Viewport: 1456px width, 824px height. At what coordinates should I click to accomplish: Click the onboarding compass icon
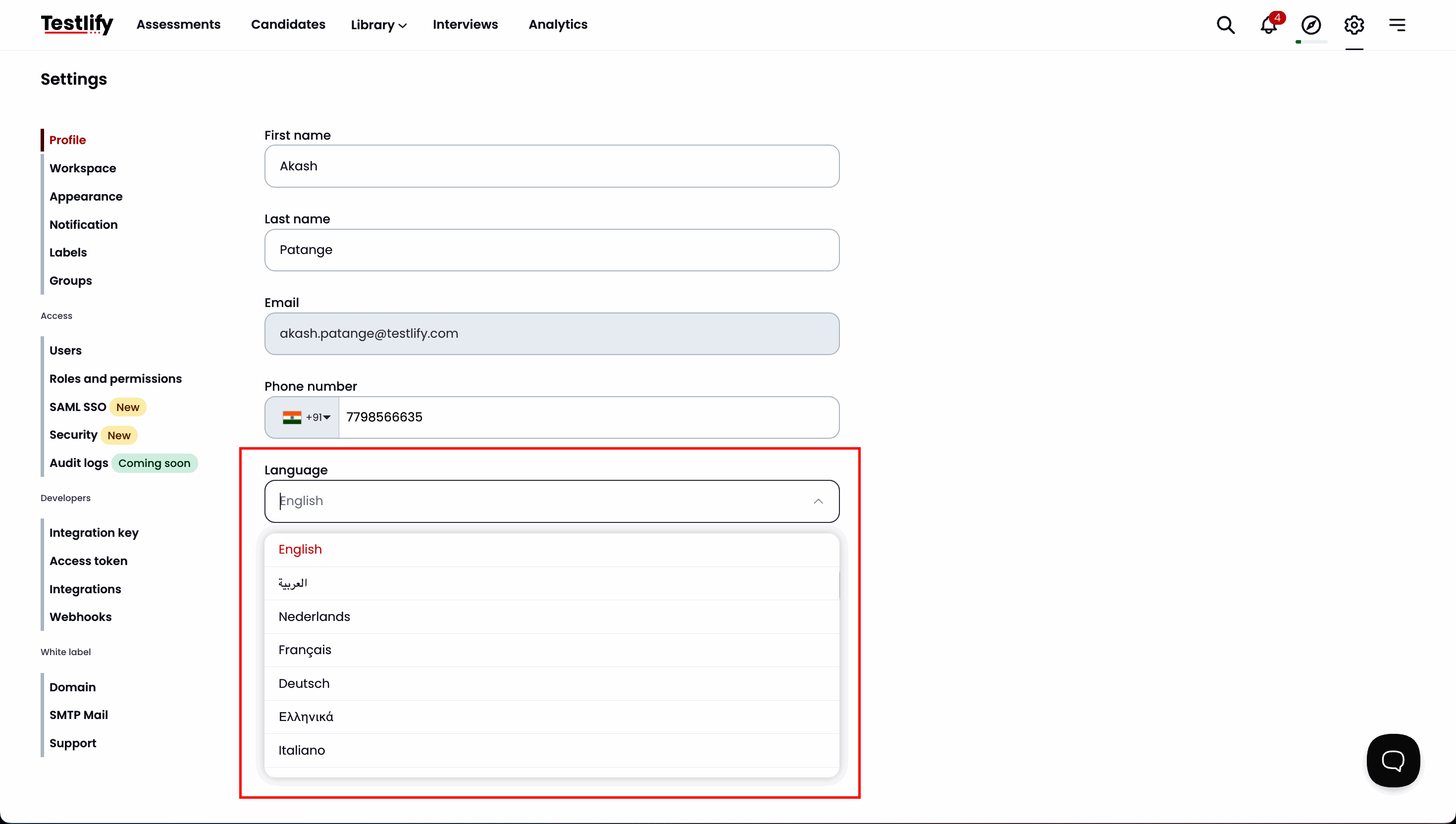[1311, 25]
